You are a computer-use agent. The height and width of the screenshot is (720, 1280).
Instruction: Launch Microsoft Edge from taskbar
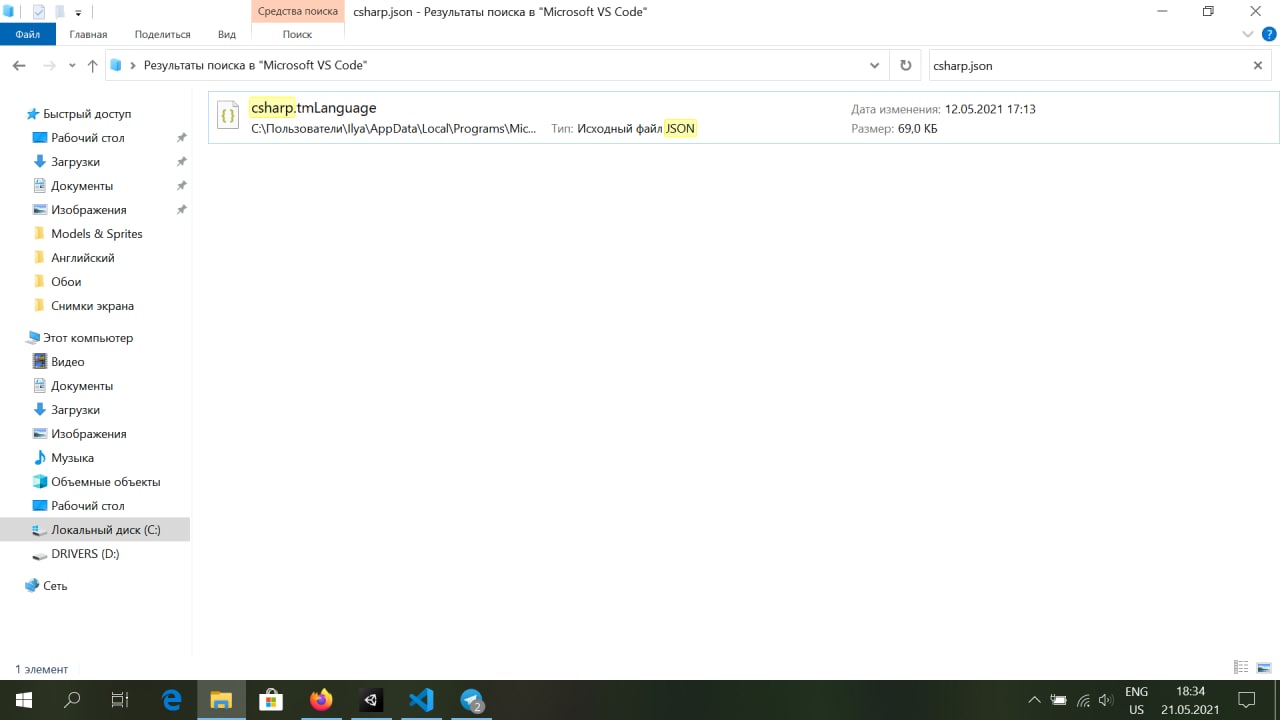click(x=171, y=700)
